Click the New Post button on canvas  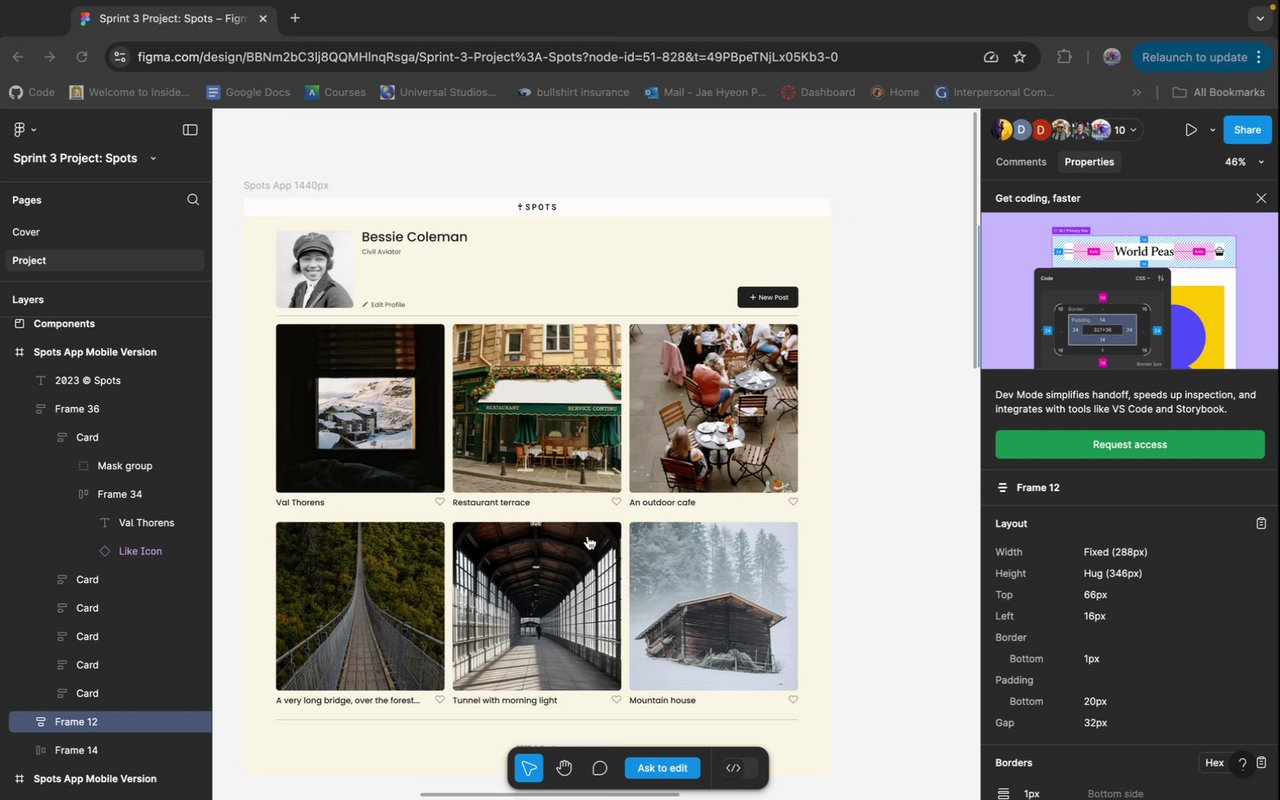(x=768, y=297)
